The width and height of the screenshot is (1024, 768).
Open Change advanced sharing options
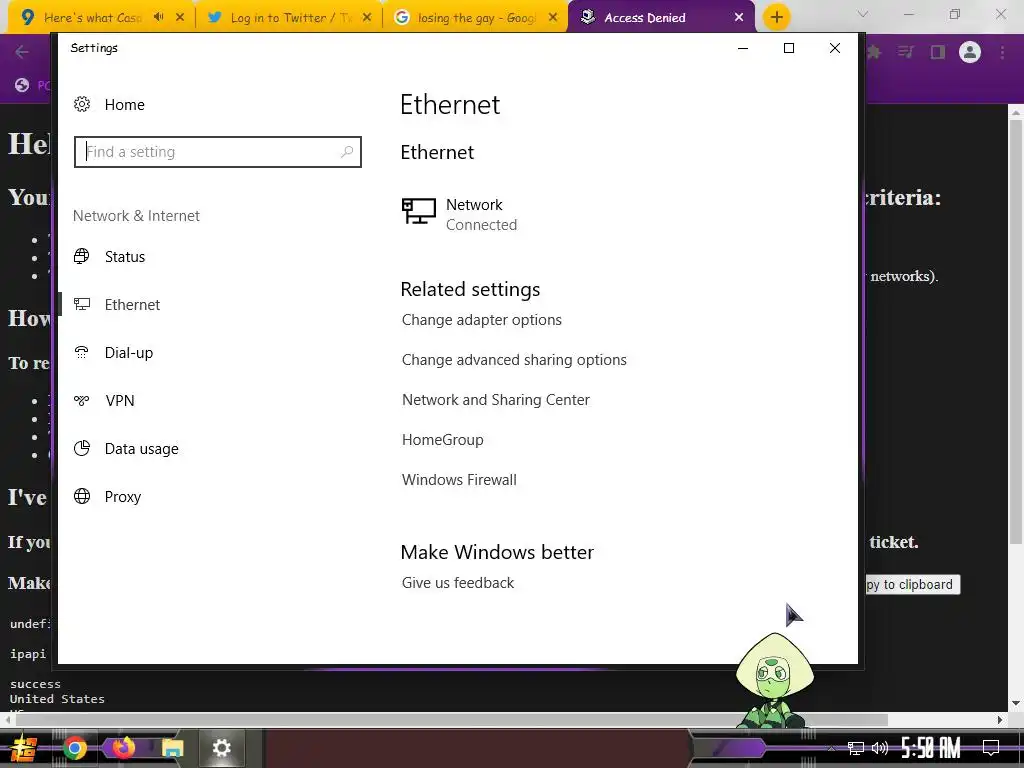(x=514, y=360)
